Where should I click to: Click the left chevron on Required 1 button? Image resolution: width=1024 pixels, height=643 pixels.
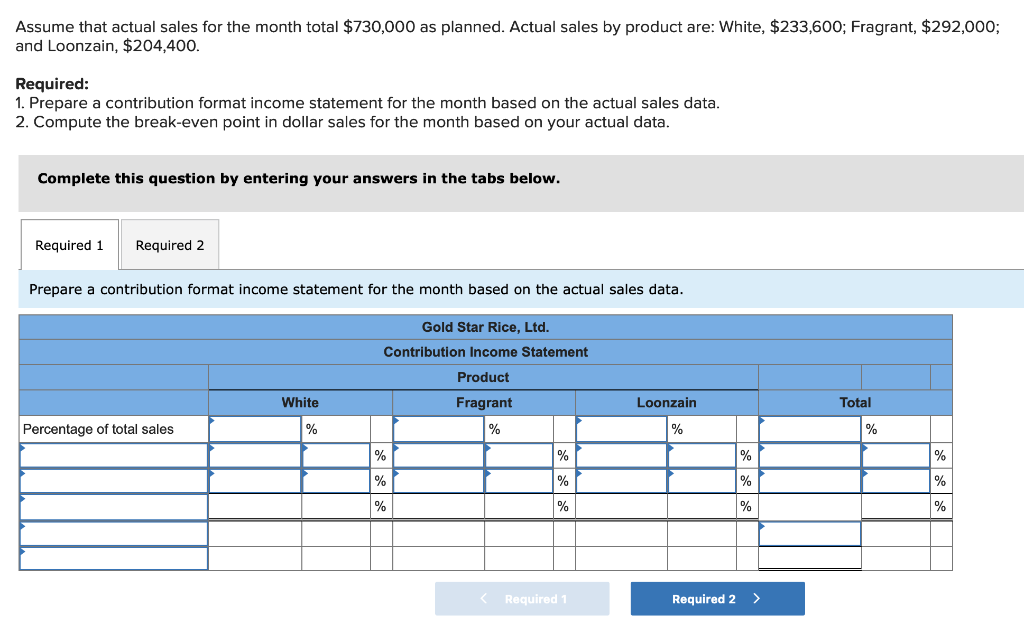coord(483,599)
